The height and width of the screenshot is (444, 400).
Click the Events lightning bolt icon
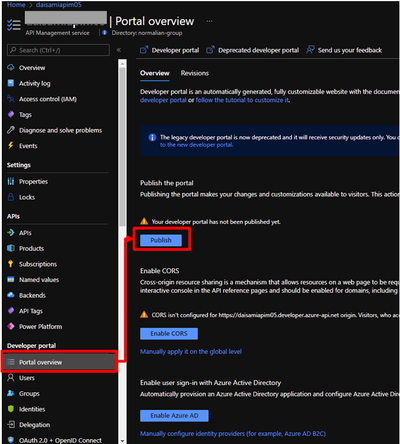(11, 145)
